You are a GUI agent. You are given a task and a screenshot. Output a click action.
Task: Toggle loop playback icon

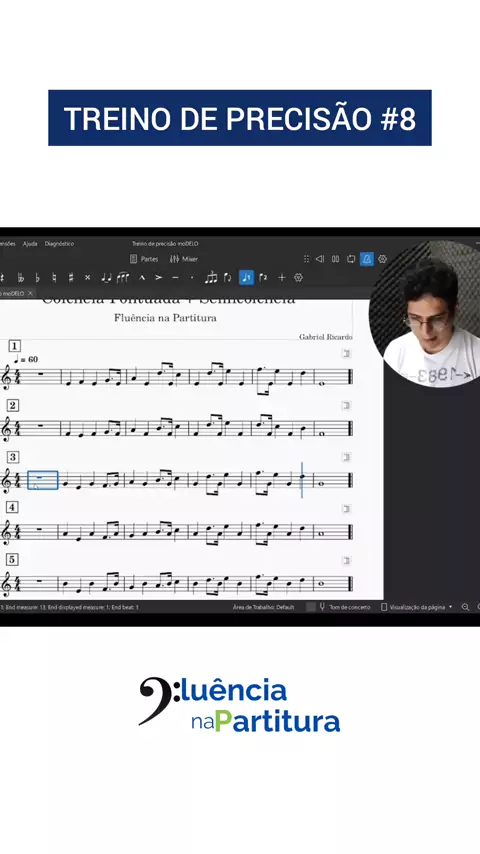(351, 259)
